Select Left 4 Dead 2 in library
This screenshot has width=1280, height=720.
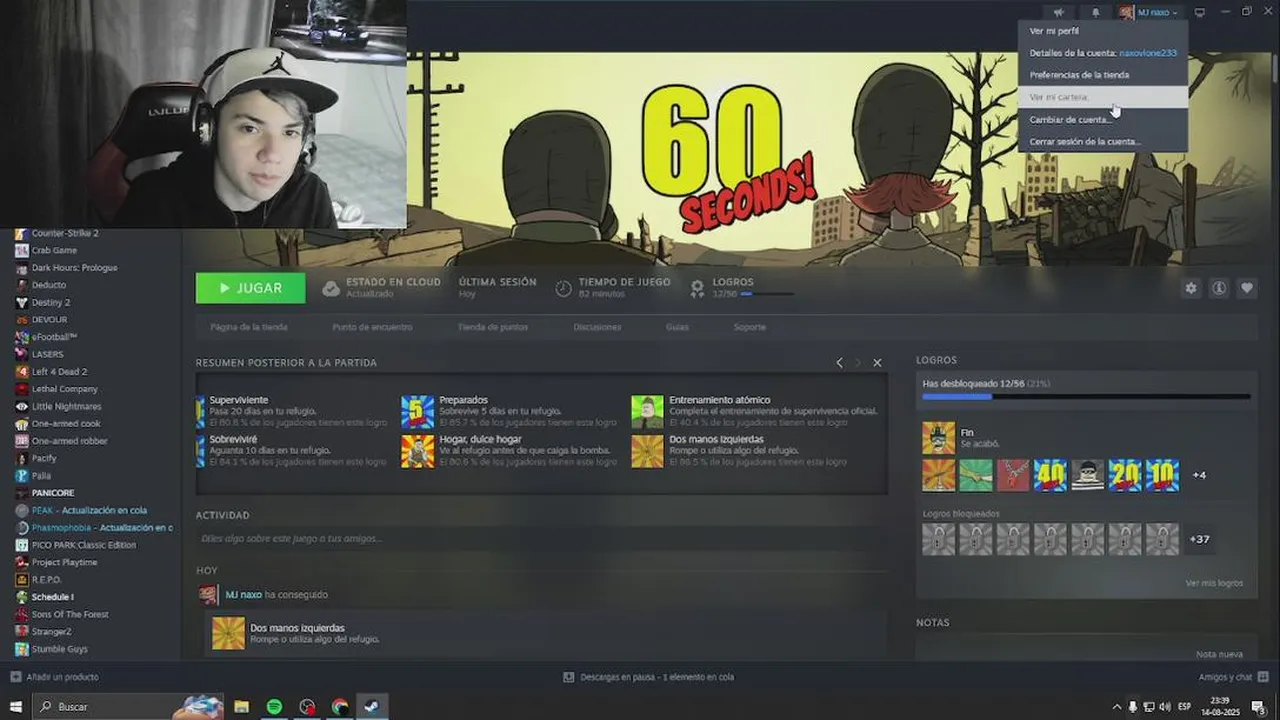[x=59, y=372]
